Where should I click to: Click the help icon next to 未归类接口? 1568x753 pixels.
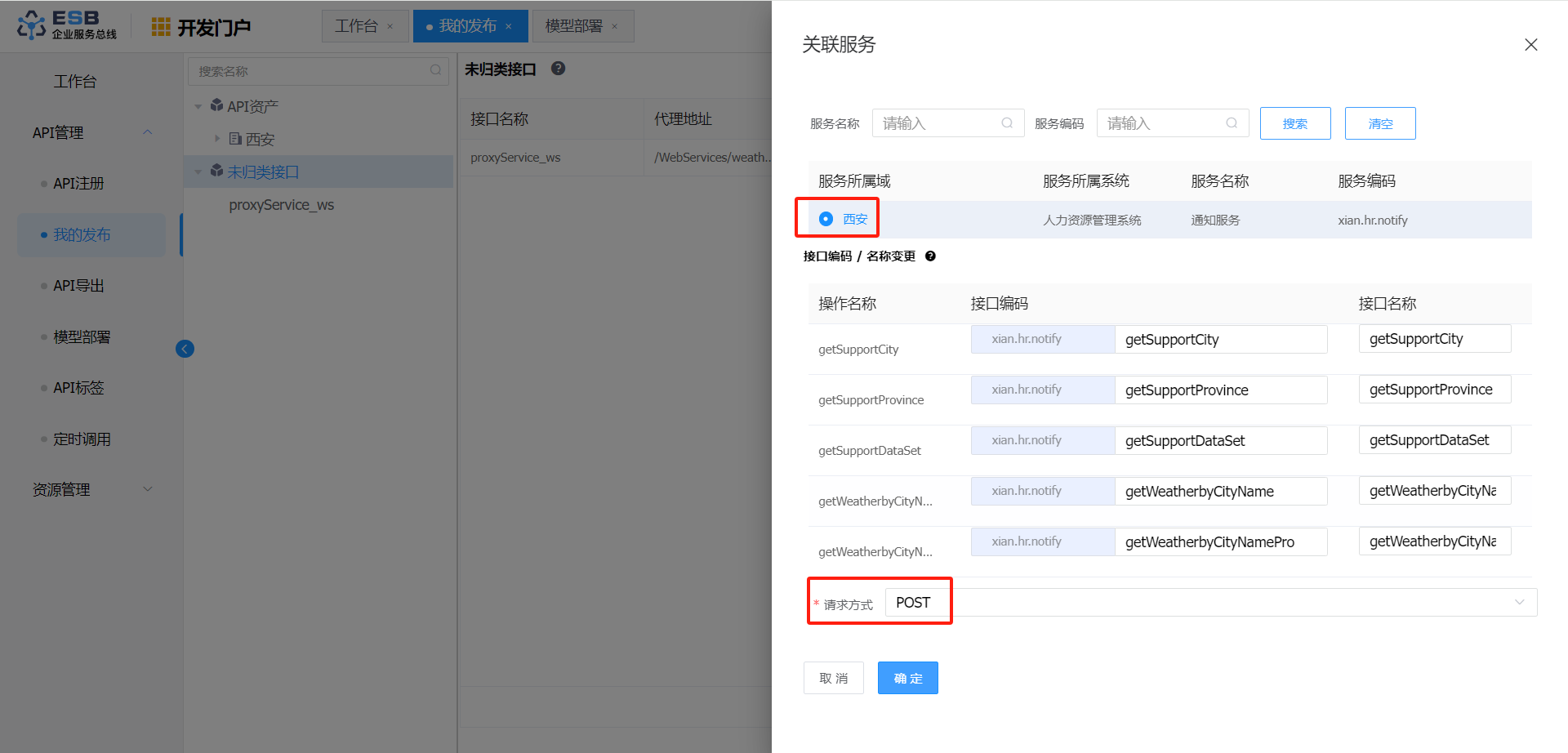pos(558,69)
